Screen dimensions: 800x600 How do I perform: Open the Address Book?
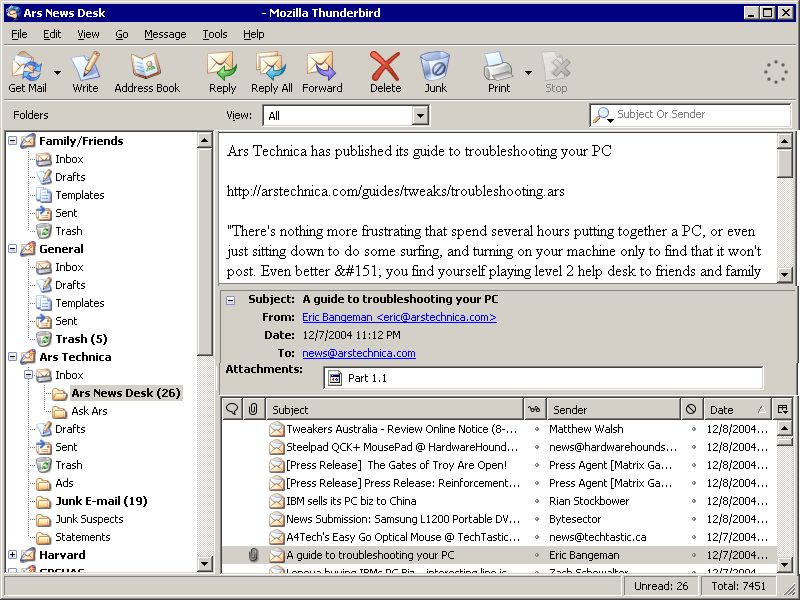pos(147,72)
